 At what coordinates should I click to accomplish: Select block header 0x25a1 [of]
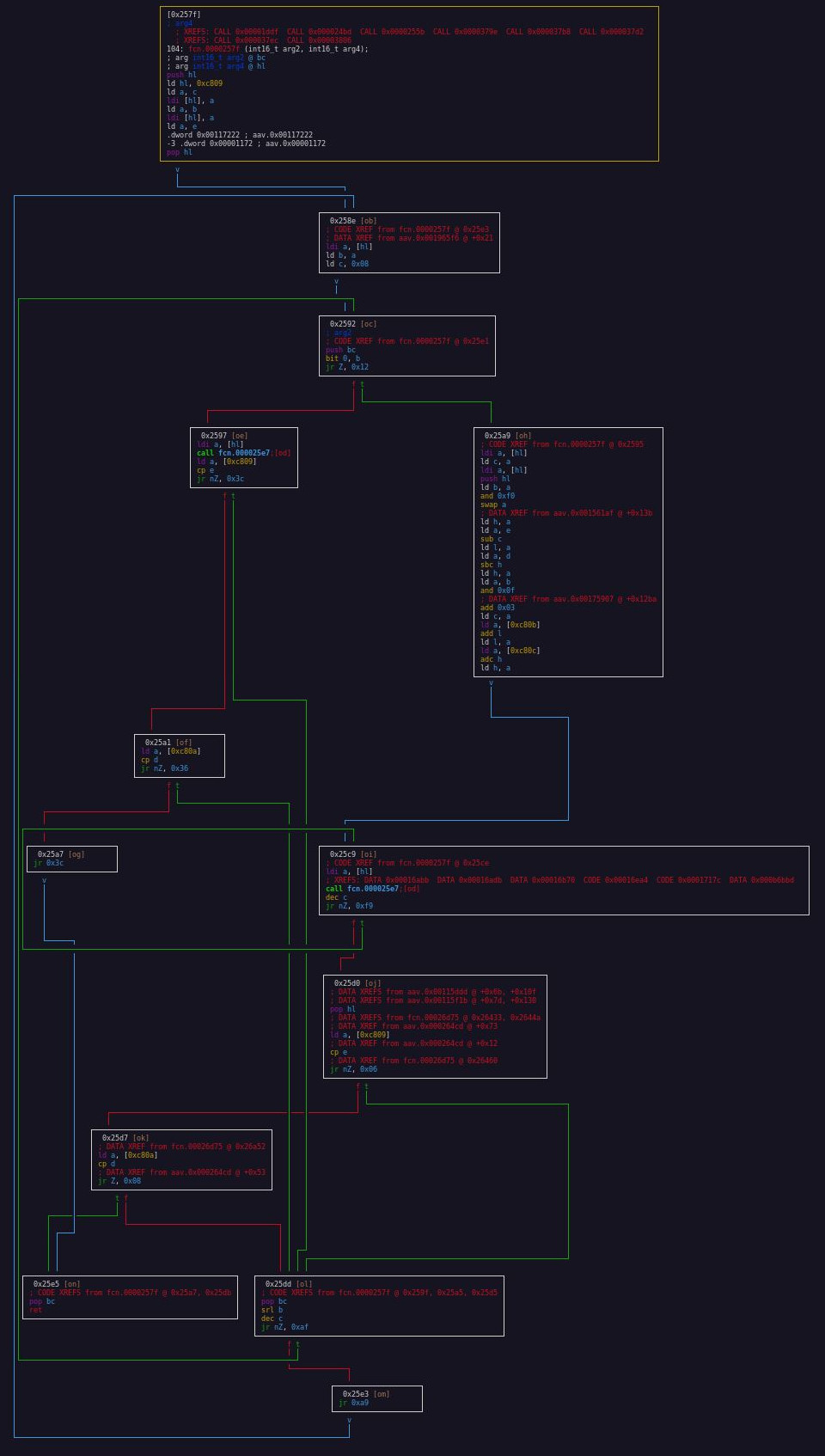click(x=168, y=743)
